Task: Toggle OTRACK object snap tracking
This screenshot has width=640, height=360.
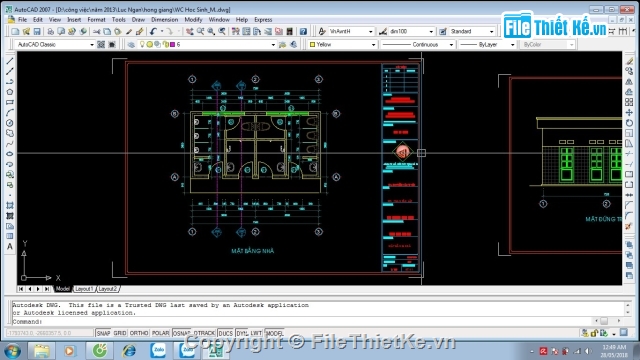Action: click(x=204, y=333)
